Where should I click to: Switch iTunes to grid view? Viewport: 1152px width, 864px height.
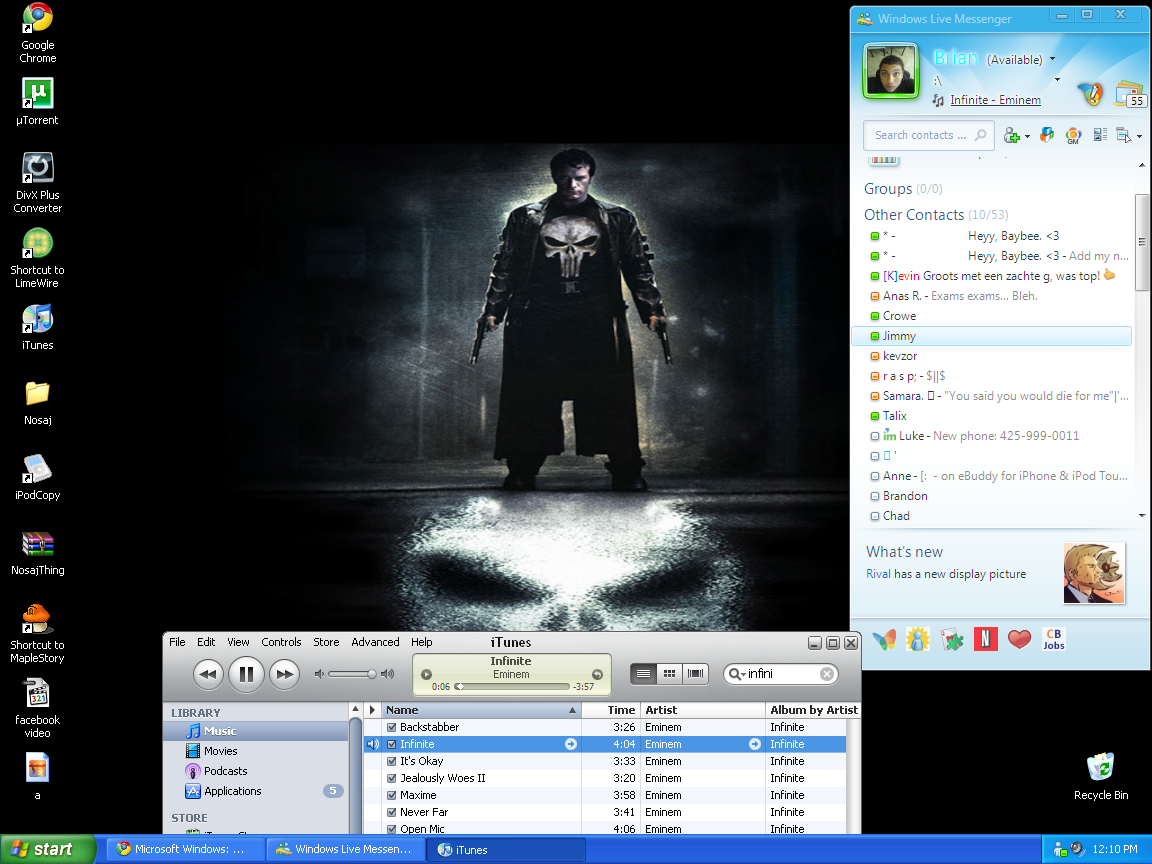[x=669, y=674]
